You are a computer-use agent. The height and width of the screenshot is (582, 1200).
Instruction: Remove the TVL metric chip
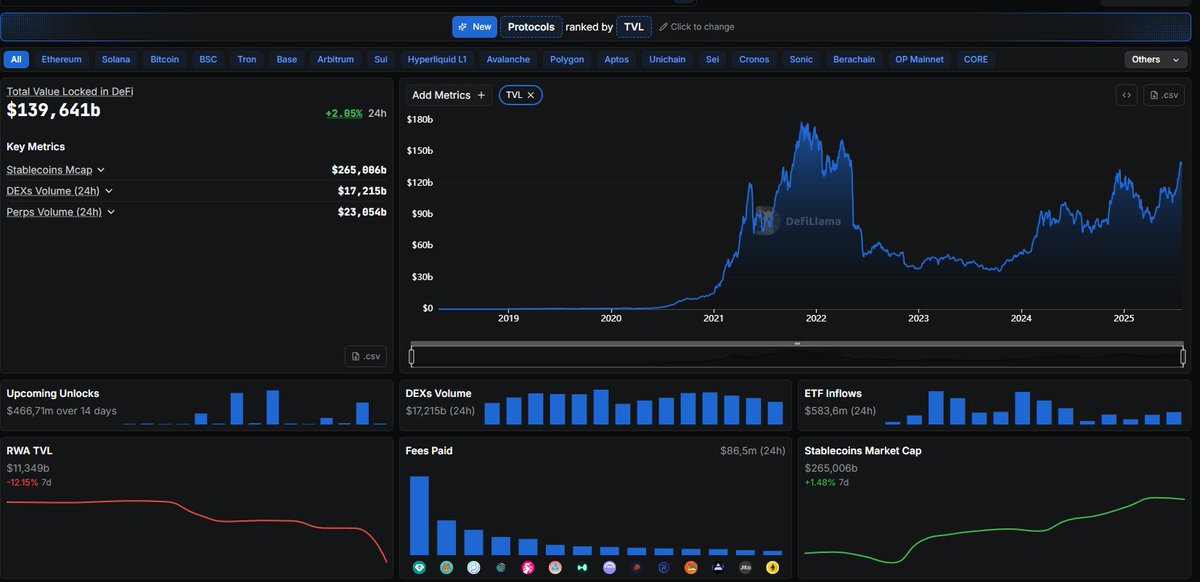(x=531, y=95)
